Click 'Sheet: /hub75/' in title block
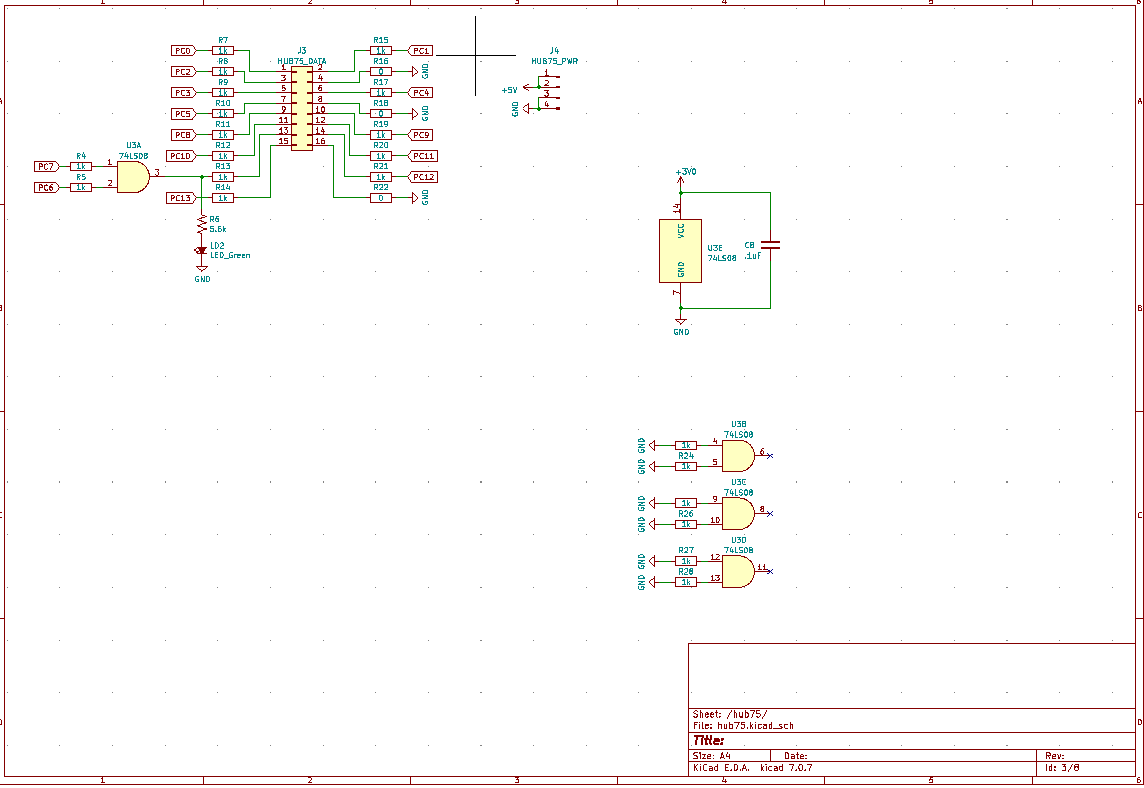This screenshot has height=788, width=1144. [730, 714]
